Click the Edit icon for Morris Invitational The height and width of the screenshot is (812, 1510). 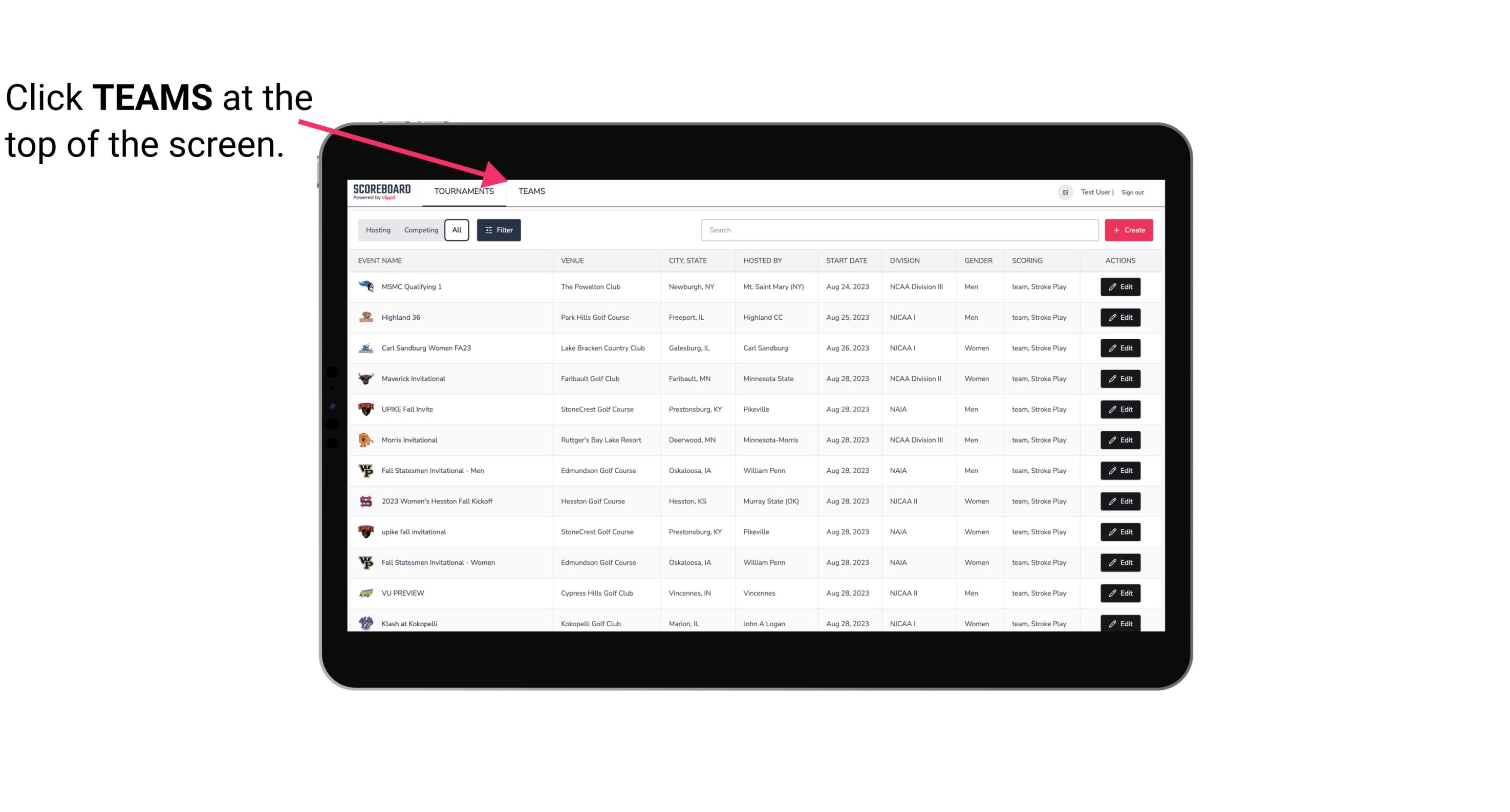pyautogui.click(x=1121, y=440)
